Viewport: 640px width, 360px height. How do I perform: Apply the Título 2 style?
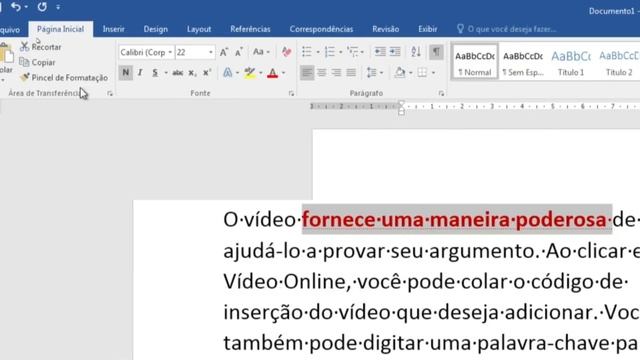coord(618,62)
